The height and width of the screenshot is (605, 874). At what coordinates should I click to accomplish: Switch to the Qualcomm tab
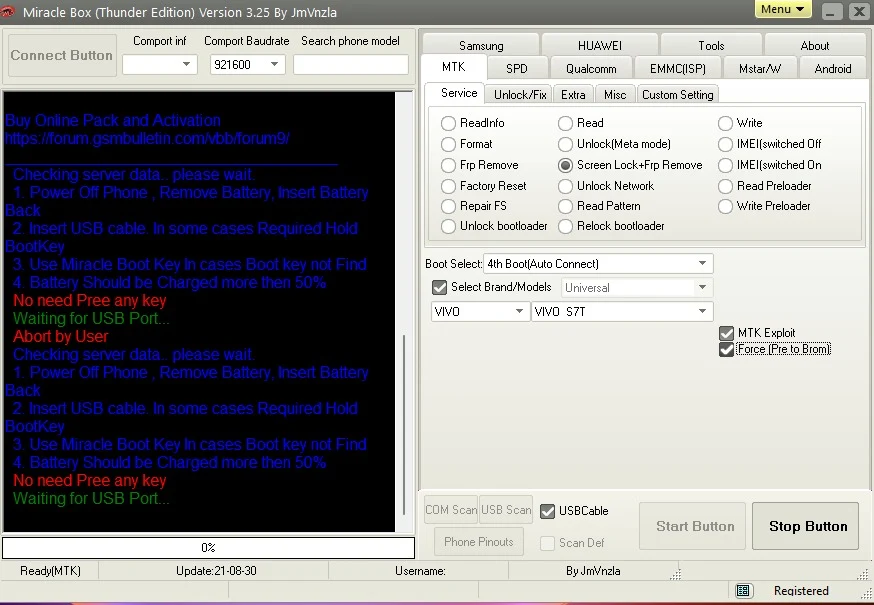591,69
